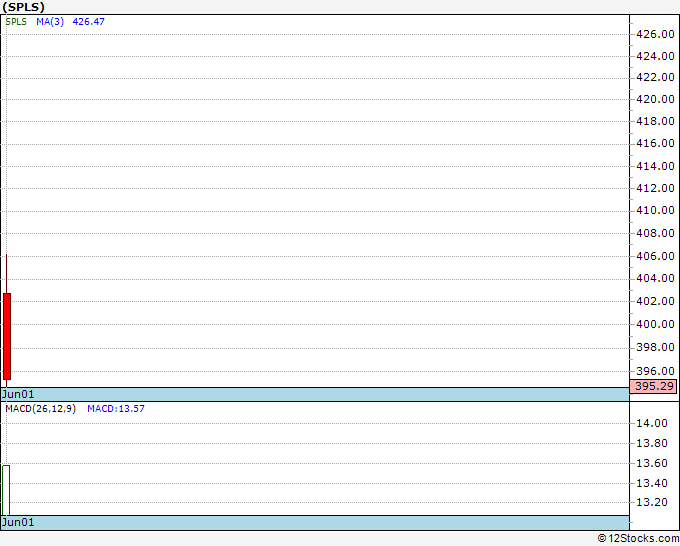The image size is (680, 546).
Task: Click the 395.29 current price tag
Action: tap(653, 386)
